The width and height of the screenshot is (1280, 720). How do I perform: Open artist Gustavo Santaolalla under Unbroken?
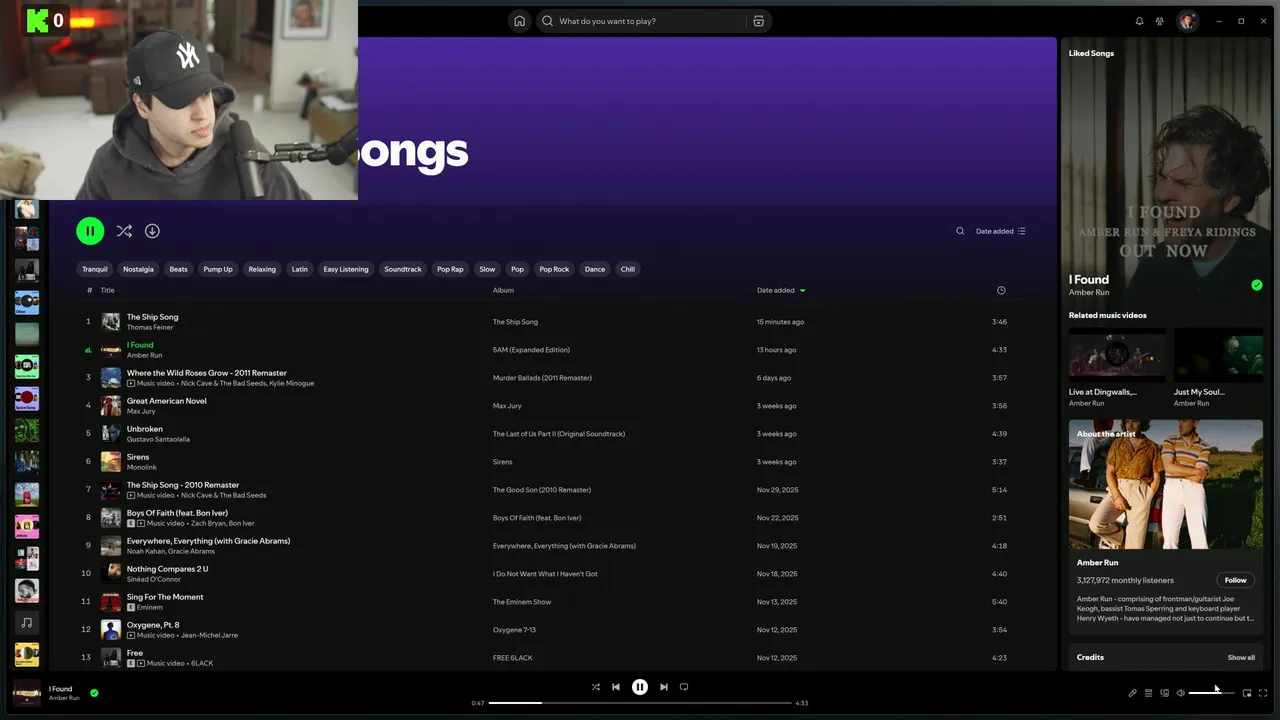pos(158,439)
